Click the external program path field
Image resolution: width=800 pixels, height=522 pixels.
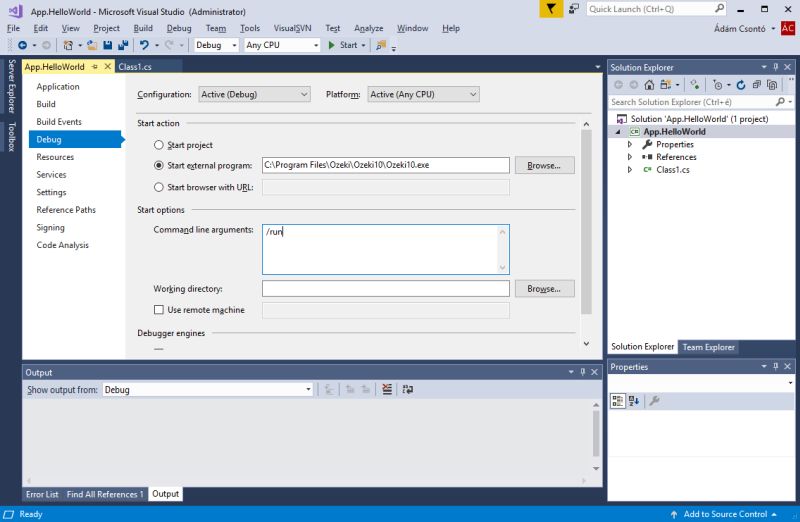(386, 165)
